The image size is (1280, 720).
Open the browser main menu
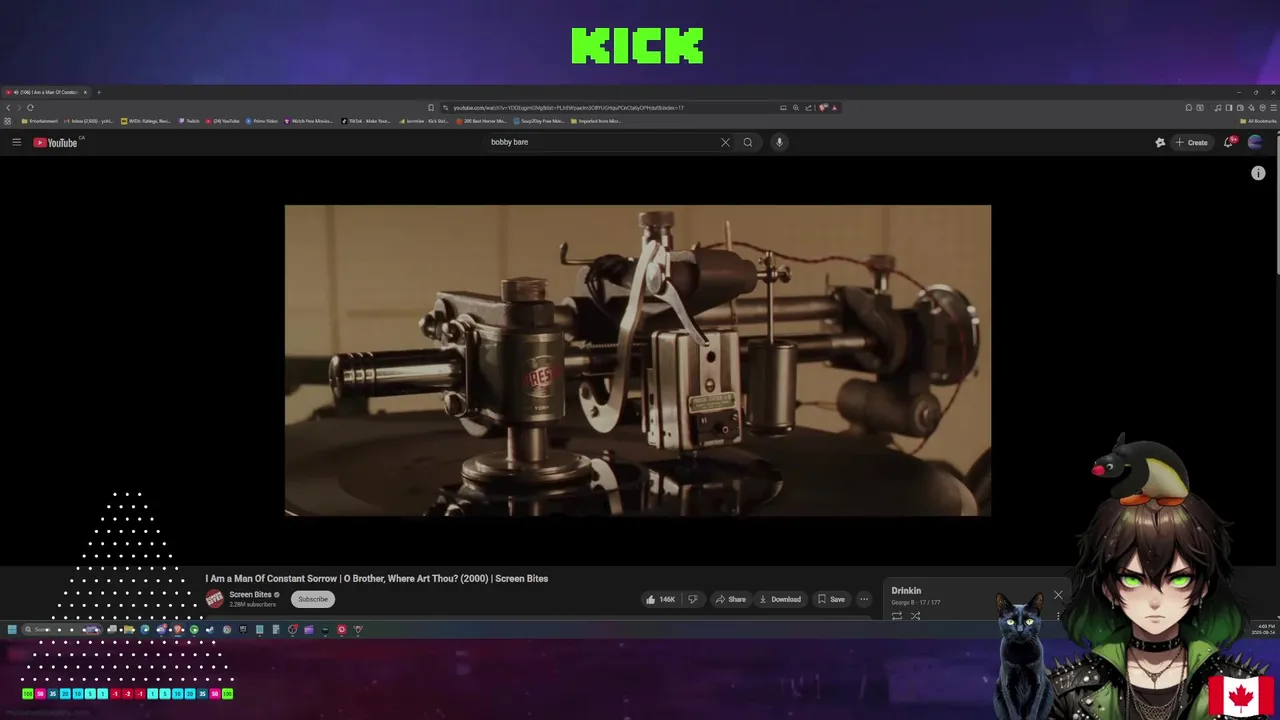click(x=1273, y=107)
